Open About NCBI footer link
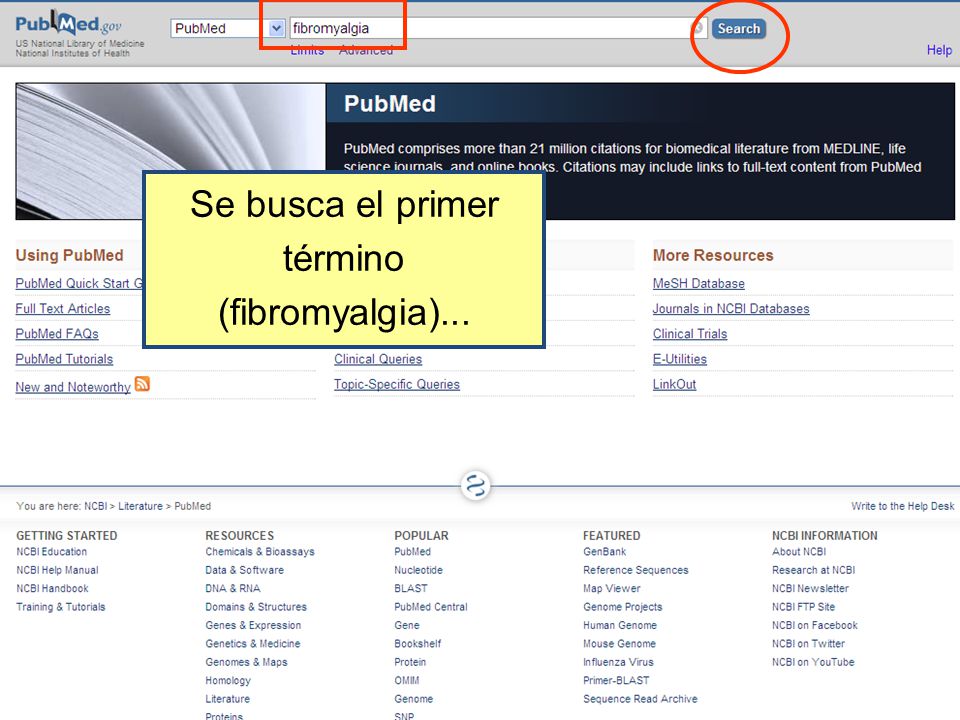960x720 pixels. (798, 552)
